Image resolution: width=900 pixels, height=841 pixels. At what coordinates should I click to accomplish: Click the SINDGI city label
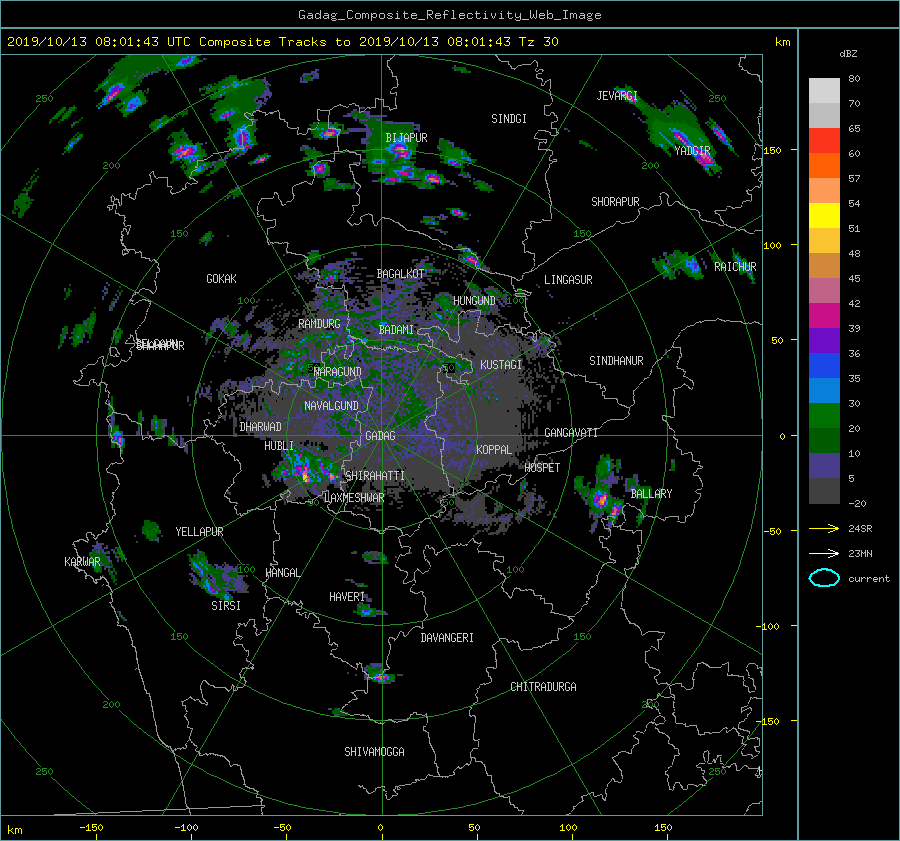pos(509,119)
